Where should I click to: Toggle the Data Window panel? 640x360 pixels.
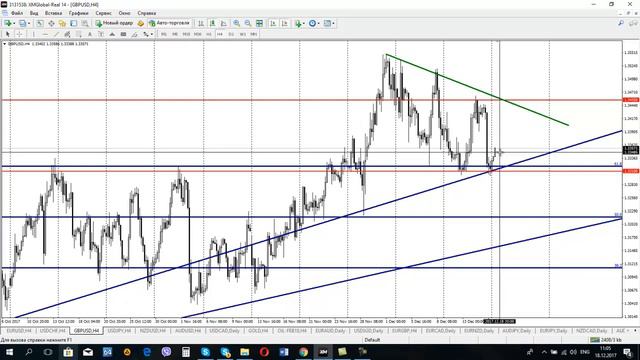tap(51, 23)
